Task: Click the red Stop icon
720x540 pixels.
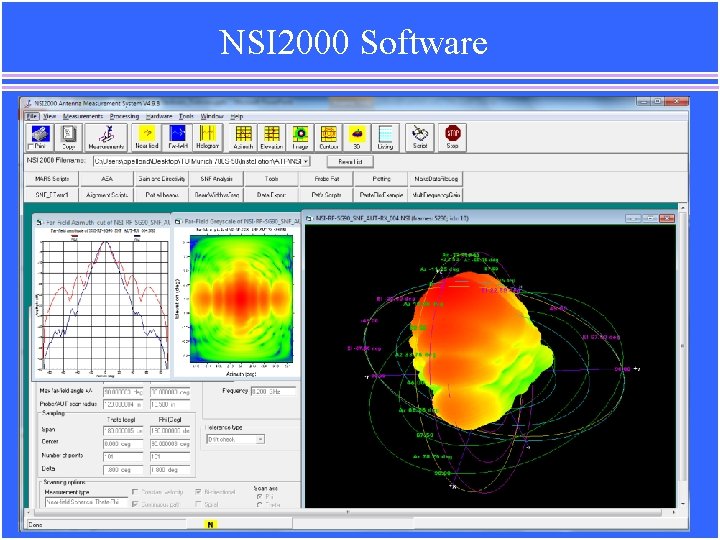Action: pyautogui.click(x=452, y=137)
